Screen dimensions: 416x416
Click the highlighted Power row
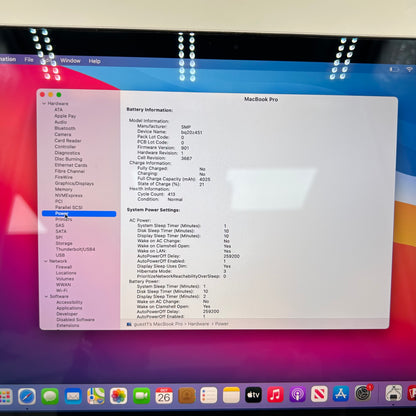pos(79,214)
